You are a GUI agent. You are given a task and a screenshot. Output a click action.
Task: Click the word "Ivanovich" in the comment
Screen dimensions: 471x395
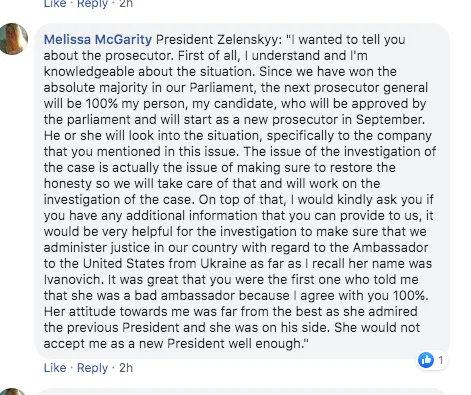pos(72,279)
